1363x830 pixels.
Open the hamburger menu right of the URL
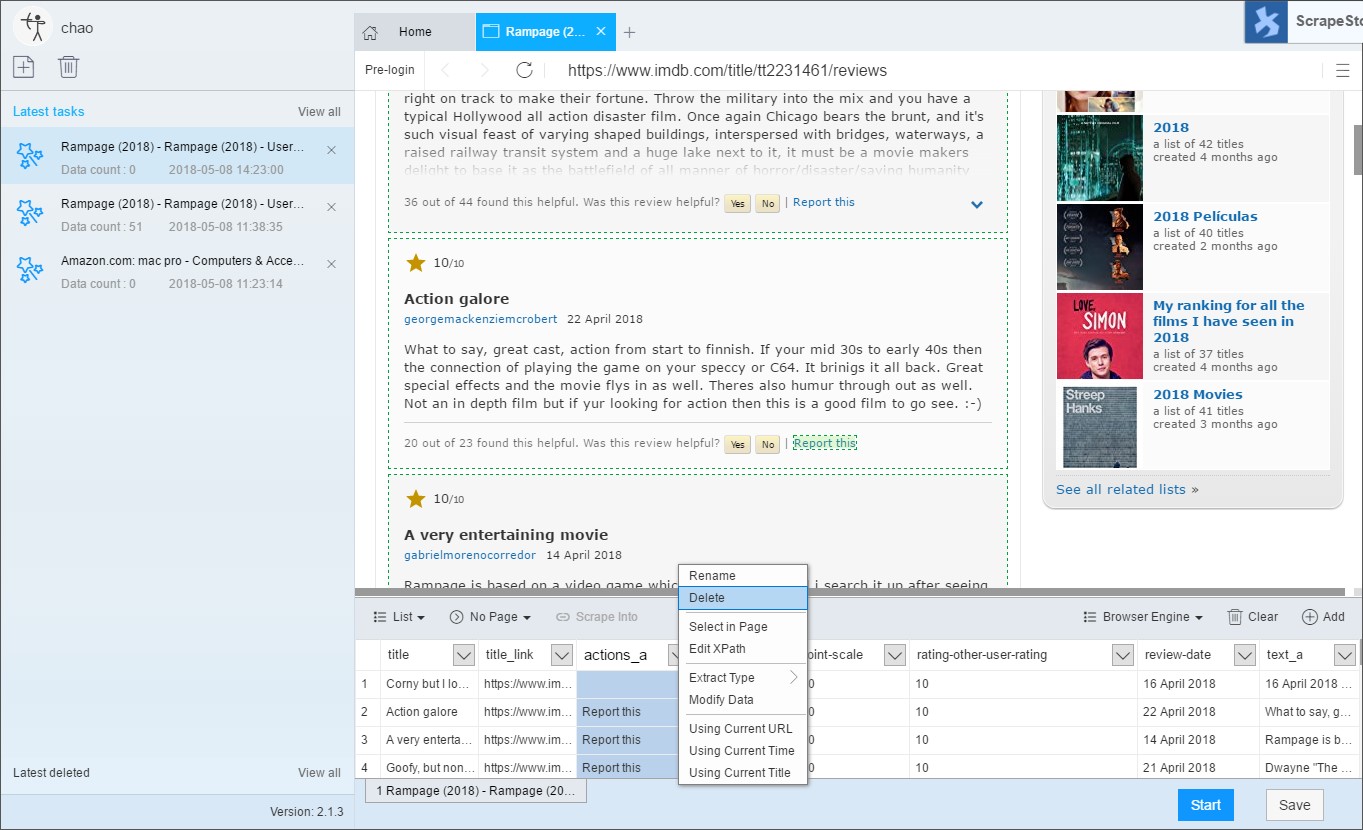click(1342, 70)
